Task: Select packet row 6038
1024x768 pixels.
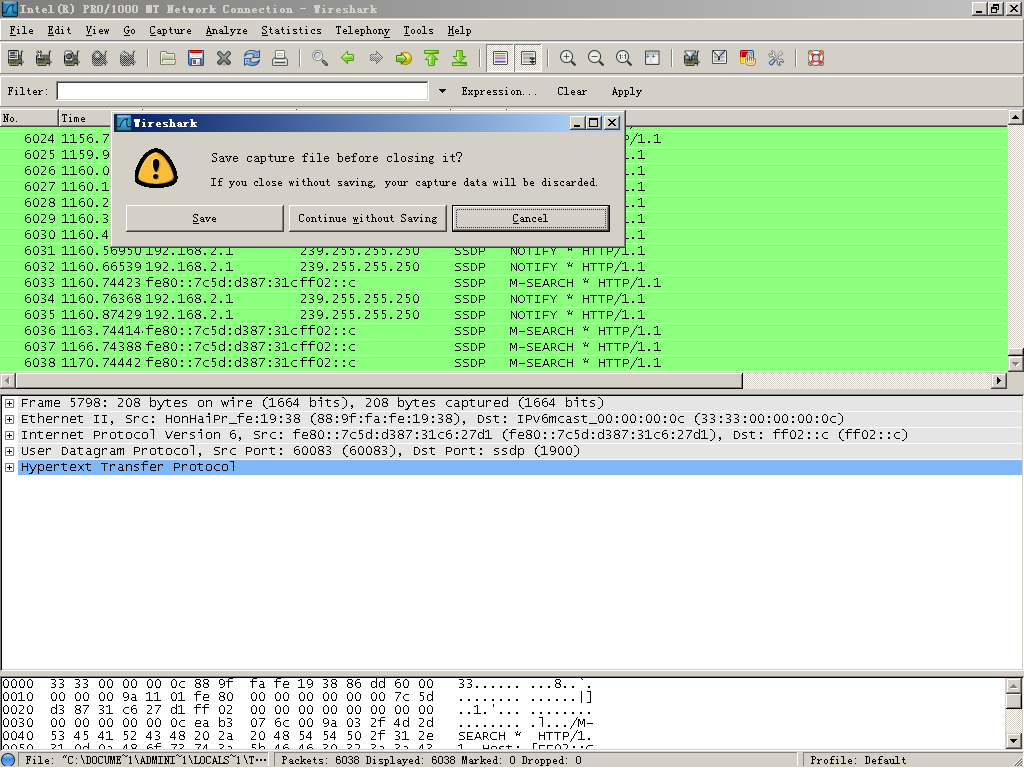Action: [504, 363]
